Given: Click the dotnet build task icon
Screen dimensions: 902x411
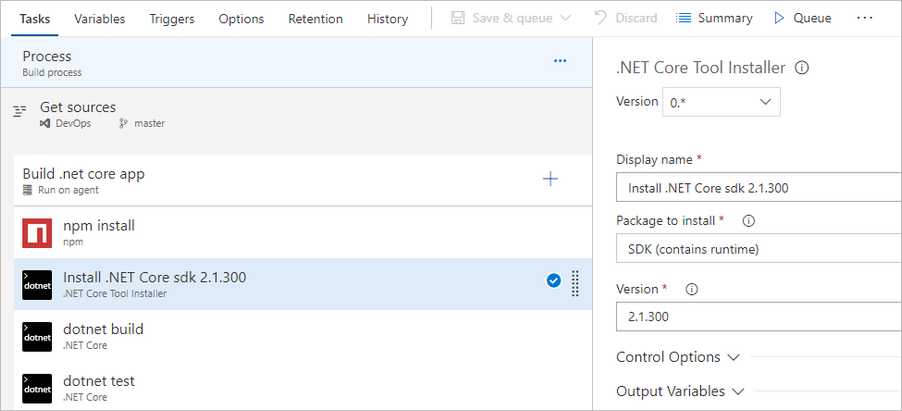Looking at the screenshot, I should coord(37,337).
